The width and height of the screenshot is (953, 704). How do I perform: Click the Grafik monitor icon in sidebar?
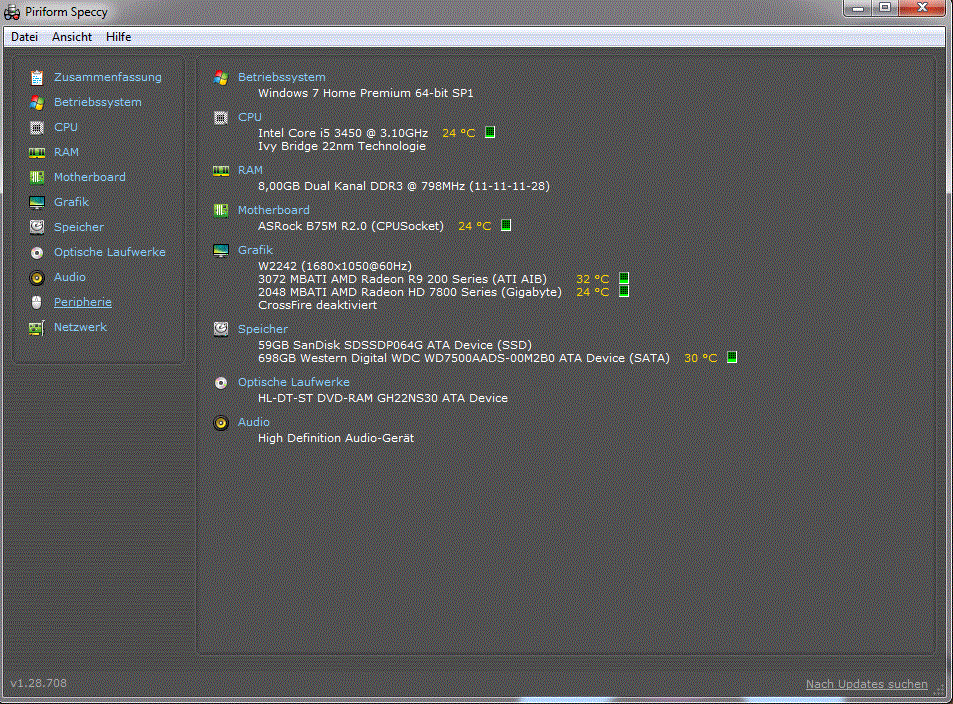click(x=37, y=202)
